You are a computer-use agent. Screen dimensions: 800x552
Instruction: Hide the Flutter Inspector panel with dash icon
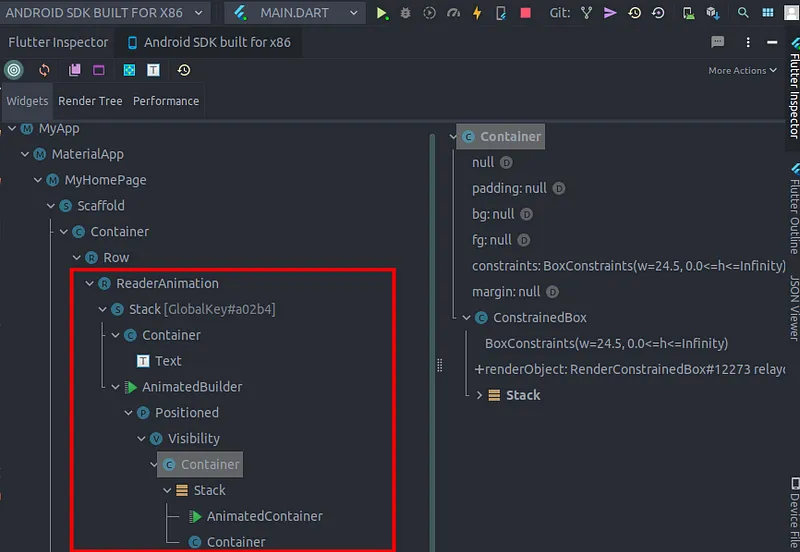tap(772, 42)
